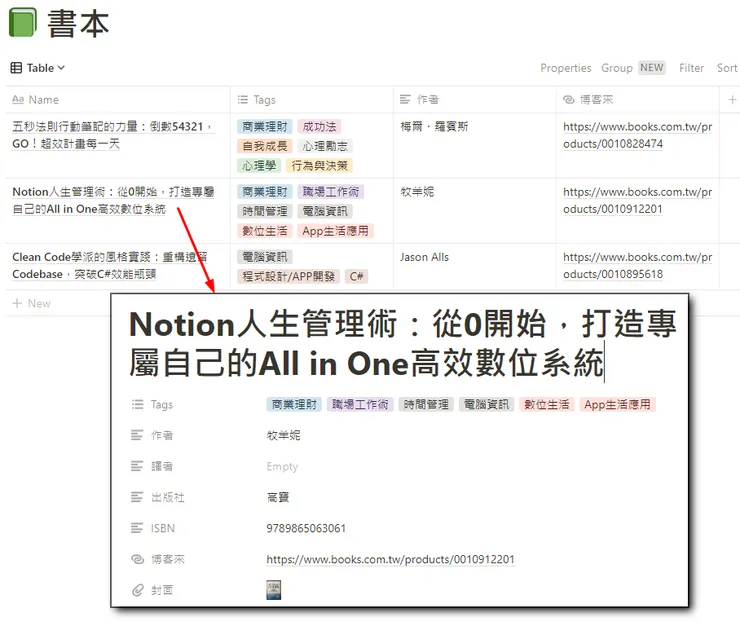The image size is (740, 622).
Task: Click the Tags property label in popup
Action: [x=162, y=404]
